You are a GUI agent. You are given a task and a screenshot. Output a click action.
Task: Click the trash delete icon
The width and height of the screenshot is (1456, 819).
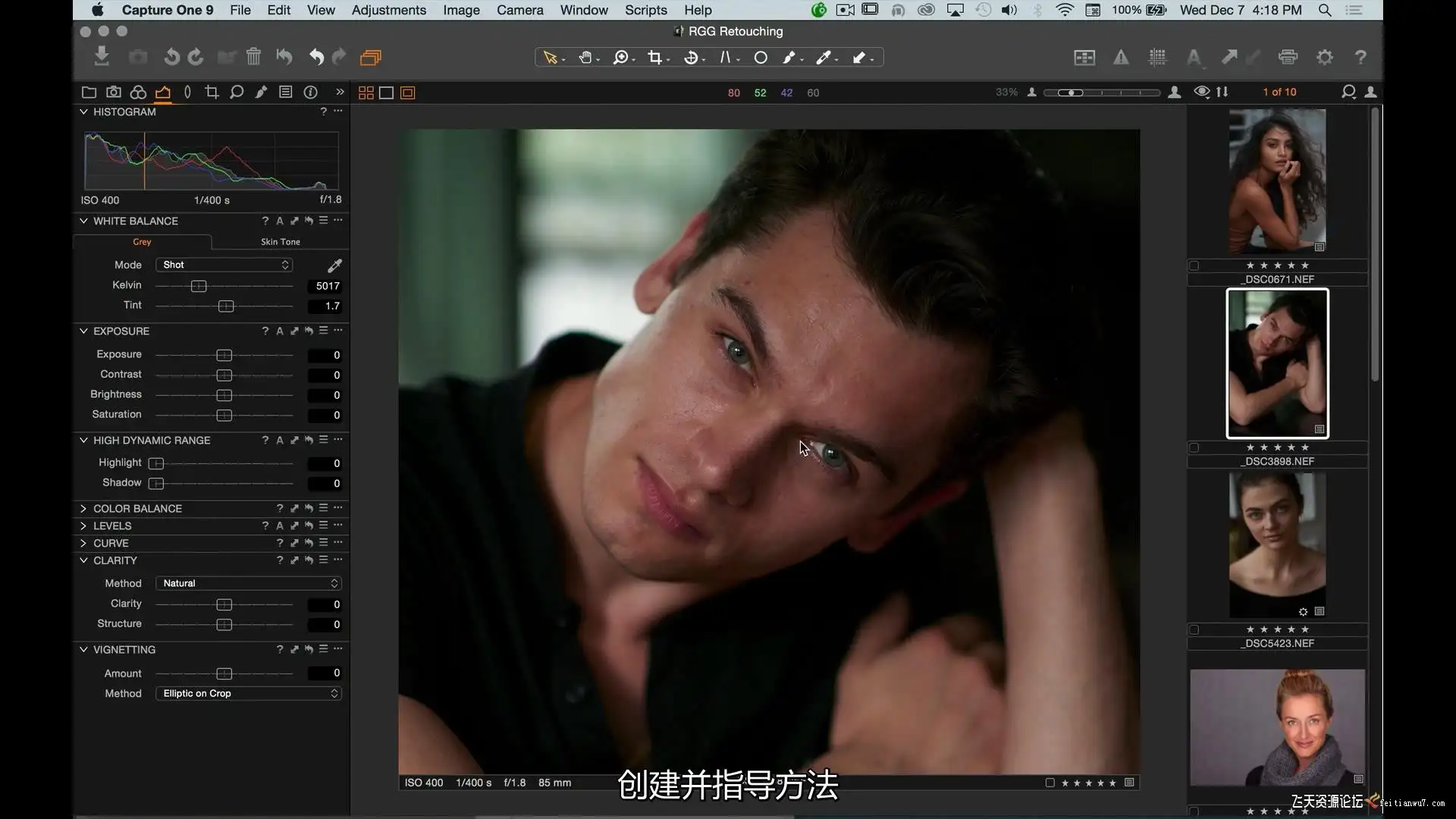(253, 57)
